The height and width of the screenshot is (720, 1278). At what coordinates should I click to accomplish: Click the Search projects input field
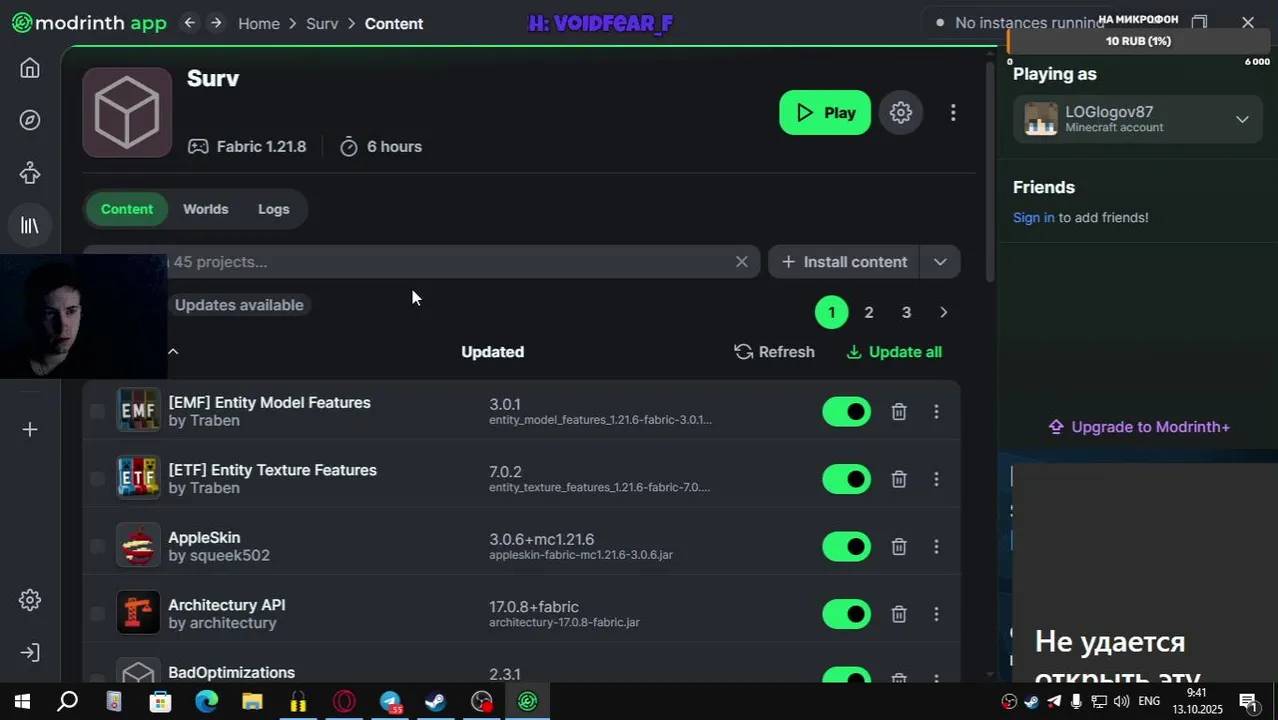click(422, 262)
